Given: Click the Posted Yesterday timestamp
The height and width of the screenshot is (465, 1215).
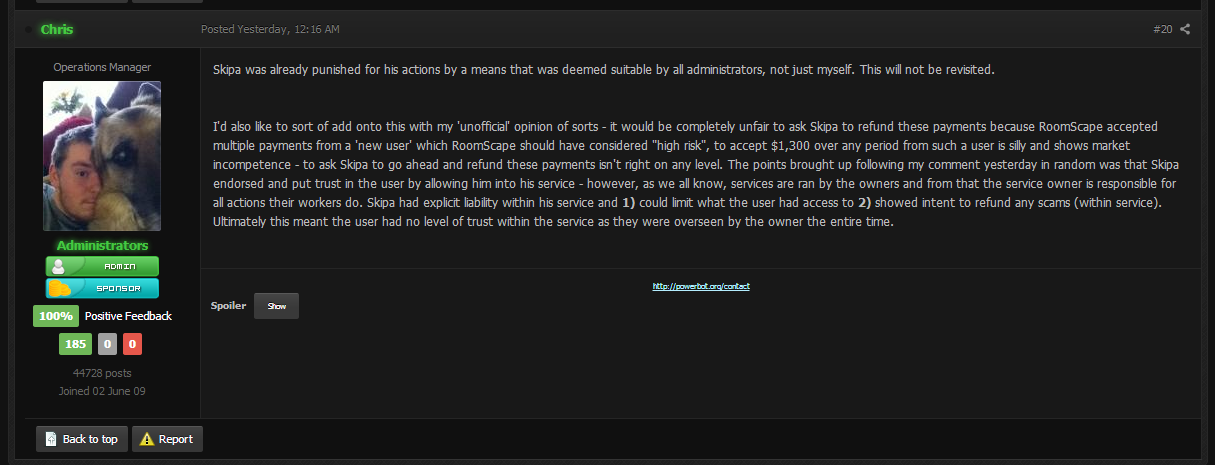Looking at the screenshot, I should coord(270,29).
